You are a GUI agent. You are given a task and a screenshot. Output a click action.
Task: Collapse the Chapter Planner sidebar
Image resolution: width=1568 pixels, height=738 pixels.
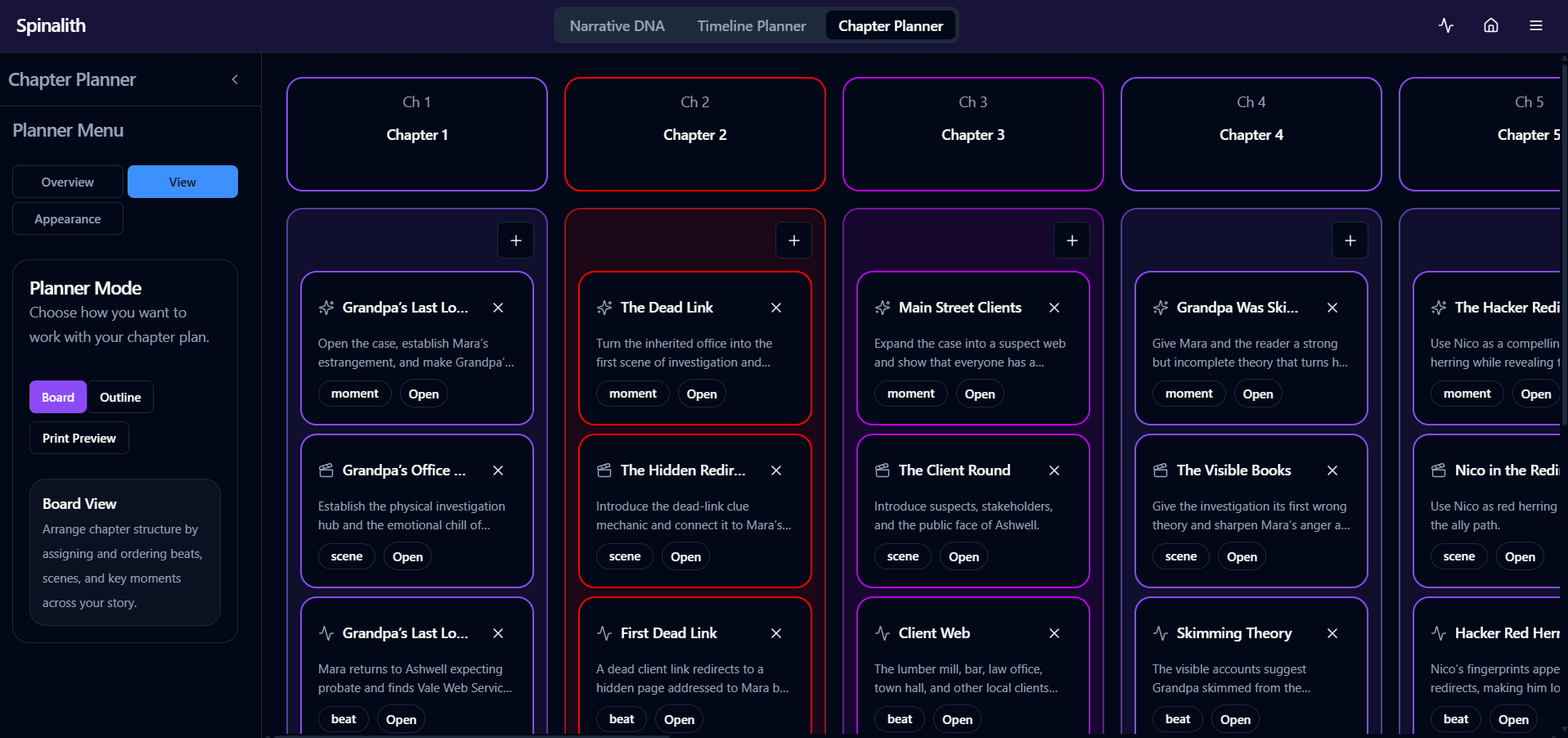(235, 79)
